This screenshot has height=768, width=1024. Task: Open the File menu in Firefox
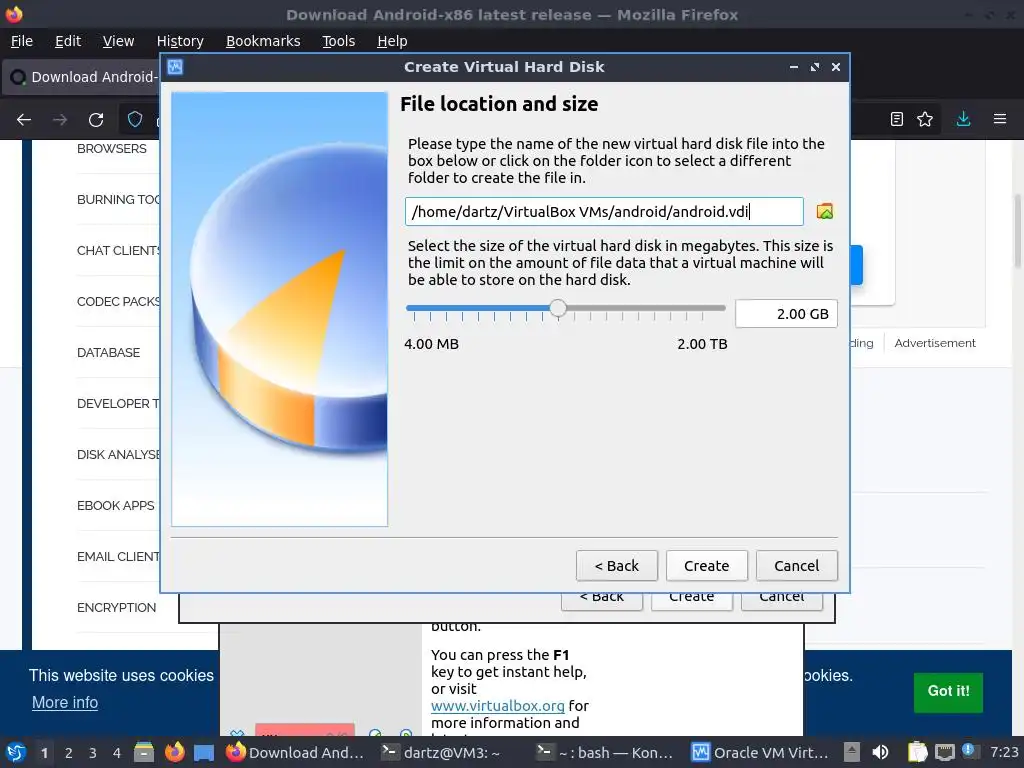click(22, 41)
